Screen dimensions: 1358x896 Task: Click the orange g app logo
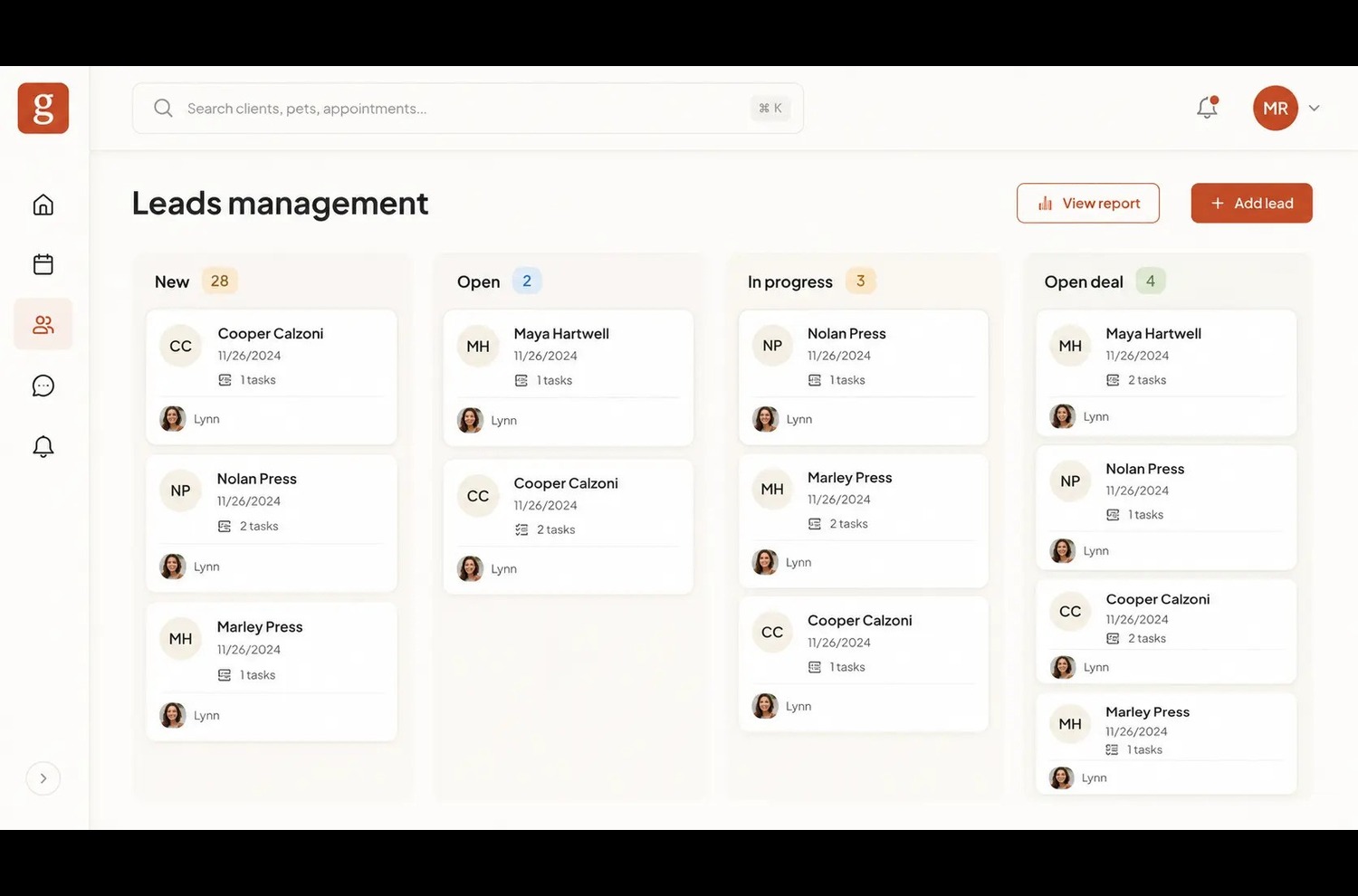[x=43, y=109]
